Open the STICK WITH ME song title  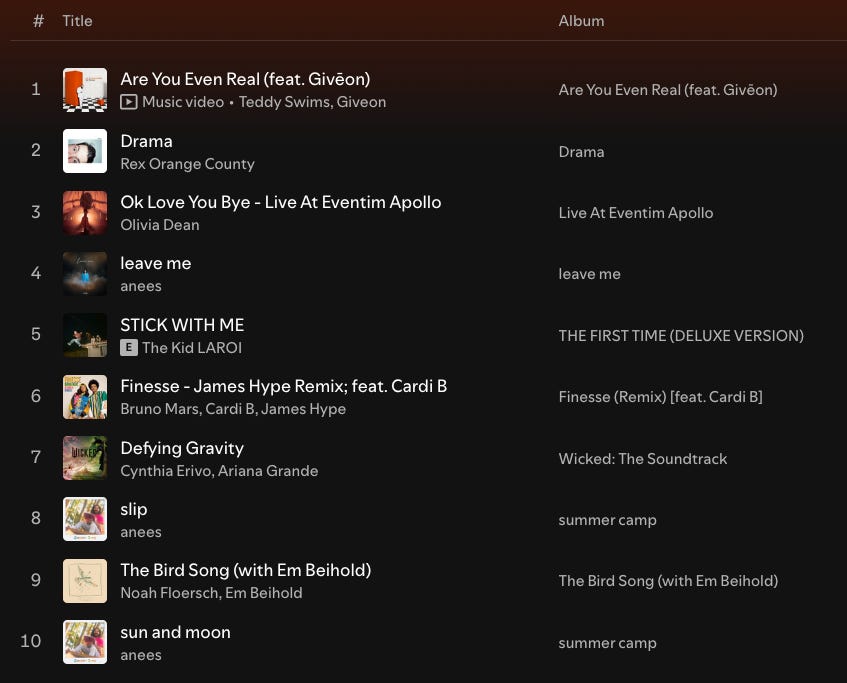coord(182,325)
